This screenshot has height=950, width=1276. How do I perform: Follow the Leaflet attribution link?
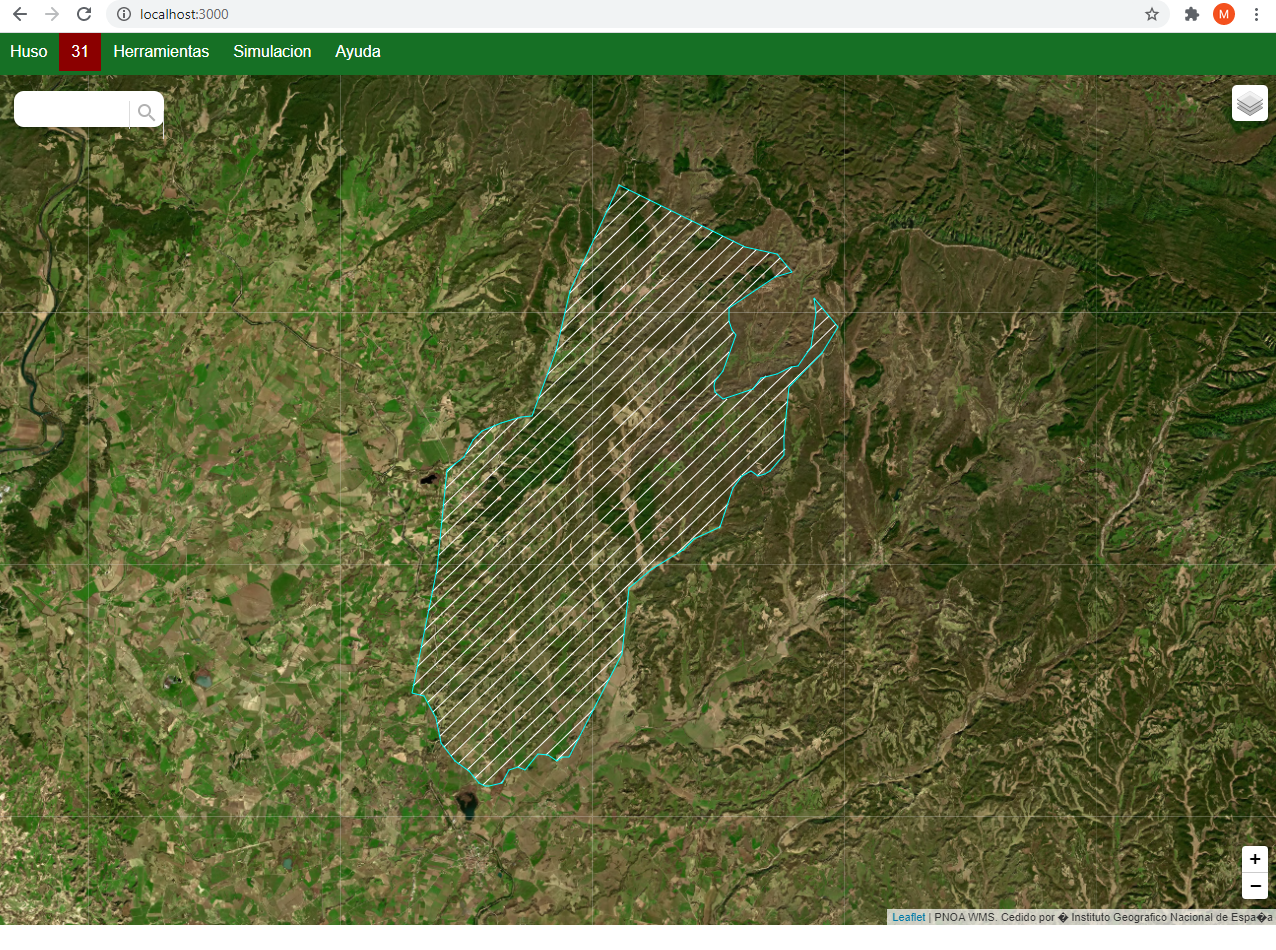pyautogui.click(x=908, y=917)
